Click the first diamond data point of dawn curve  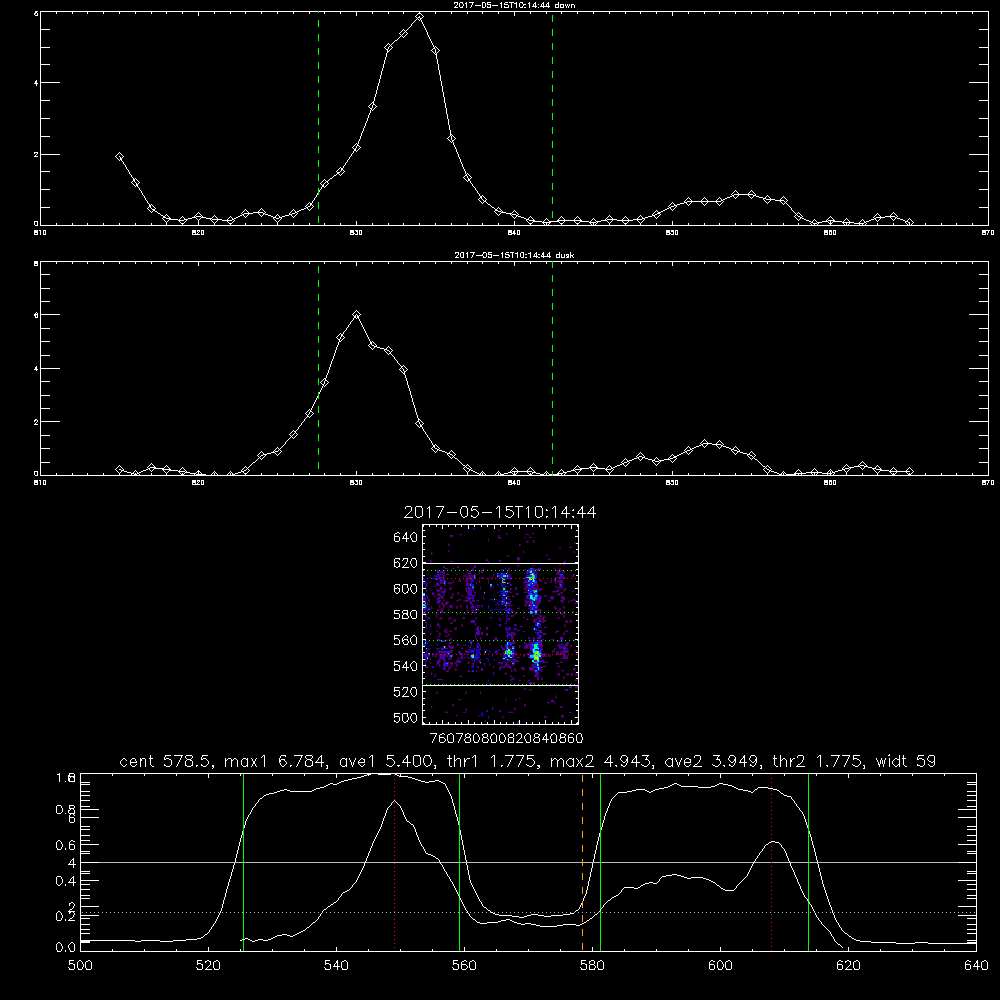tap(119, 156)
